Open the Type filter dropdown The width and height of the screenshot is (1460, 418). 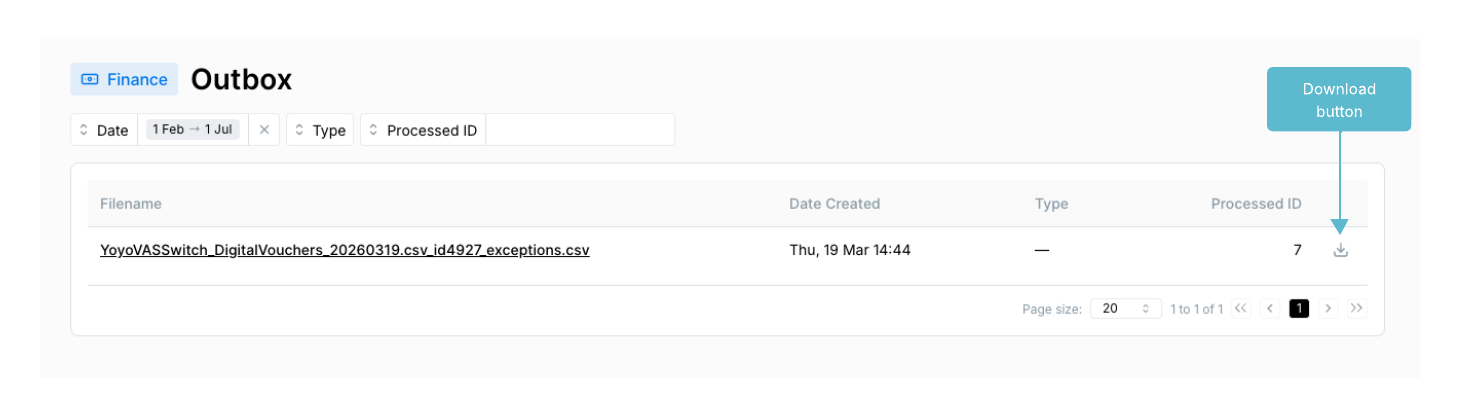320,130
